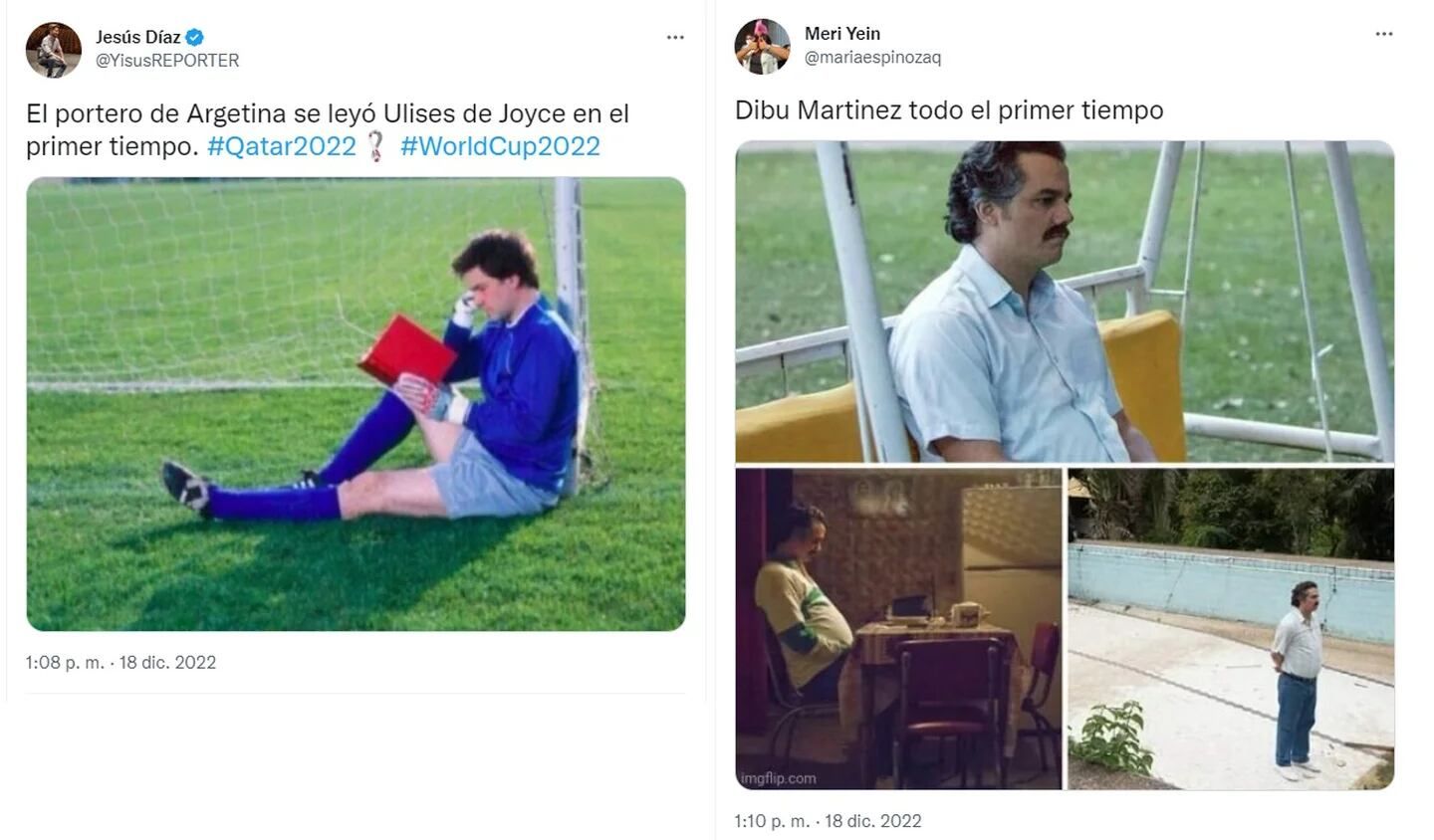The width and height of the screenshot is (1434, 840).
Task: Click the timestamp on Meri Yein's tweet
Action: pyautogui.click(x=828, y=821)
